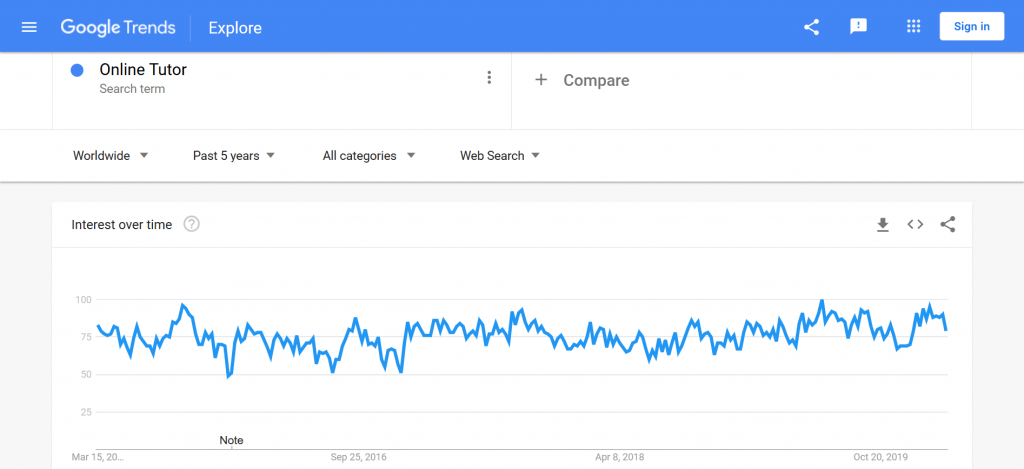Viewport: 1024px width, 469px height.
Task: Open the Past 5 years dropdown
Action: pyautogui.click(x=234, y=155)
